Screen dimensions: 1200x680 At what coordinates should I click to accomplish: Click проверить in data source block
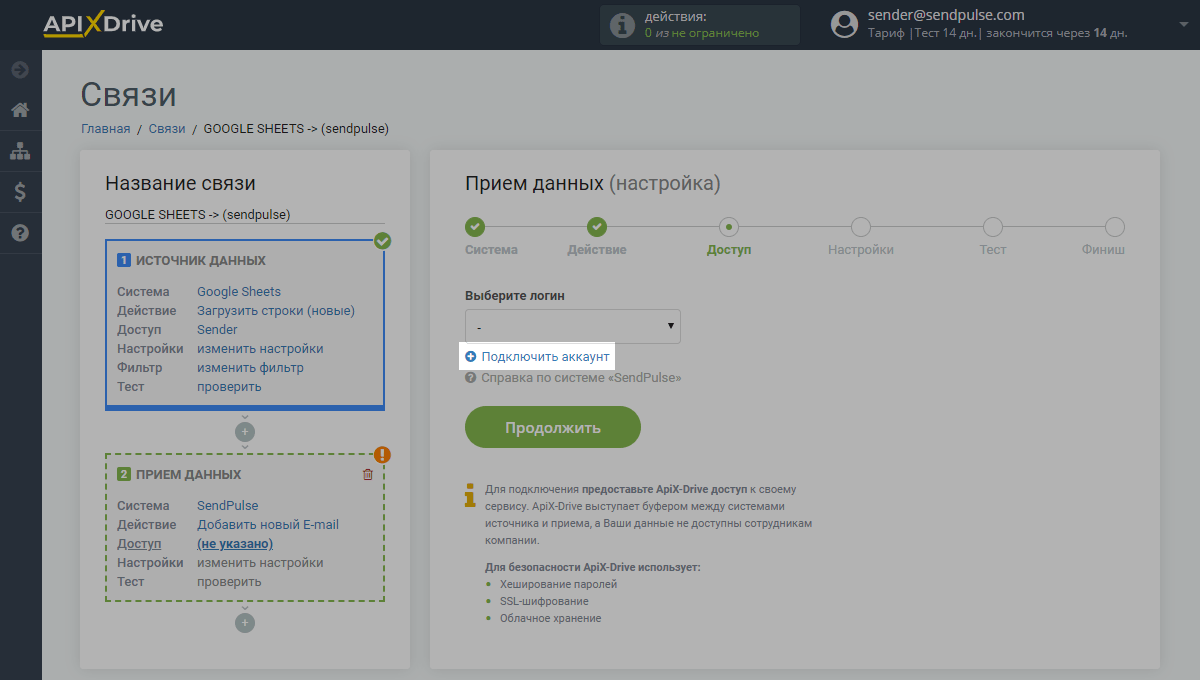(229, 387)
